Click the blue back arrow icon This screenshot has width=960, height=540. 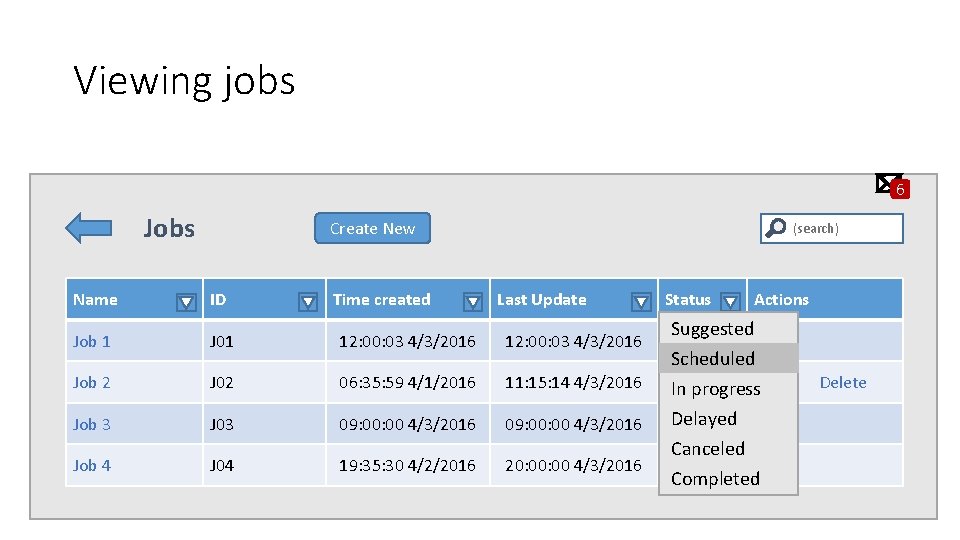[x=88, y=228]
